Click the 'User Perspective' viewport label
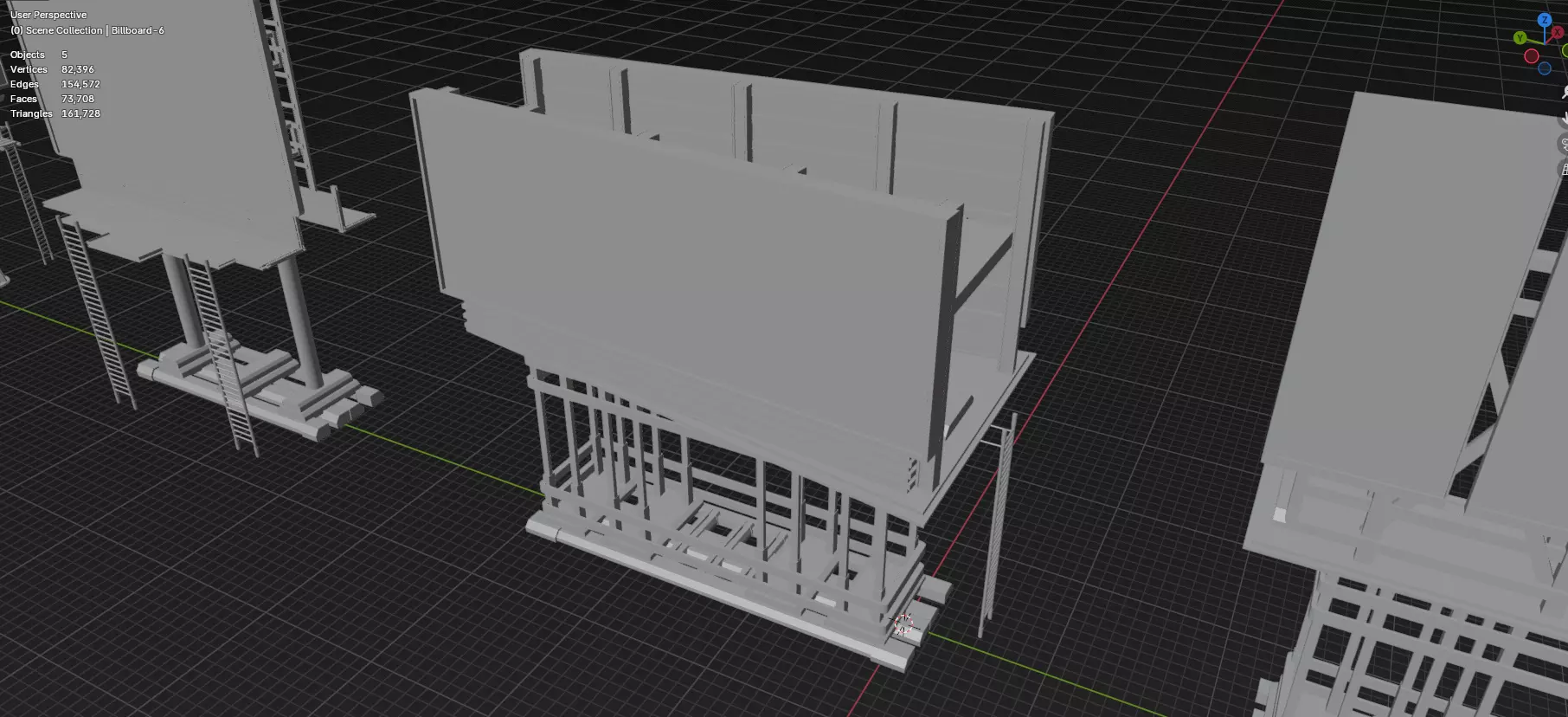Image resolution: width=1568 pixels, height=717 pixels. pos(48,15)
